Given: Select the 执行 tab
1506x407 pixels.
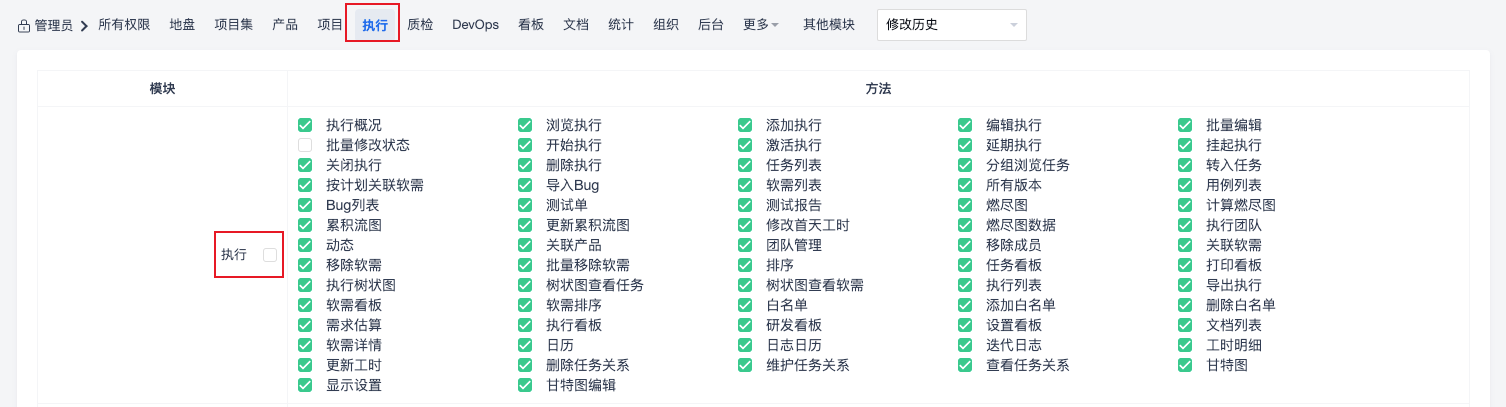Looking at the screenshot, I should click(x=375, y=26).
